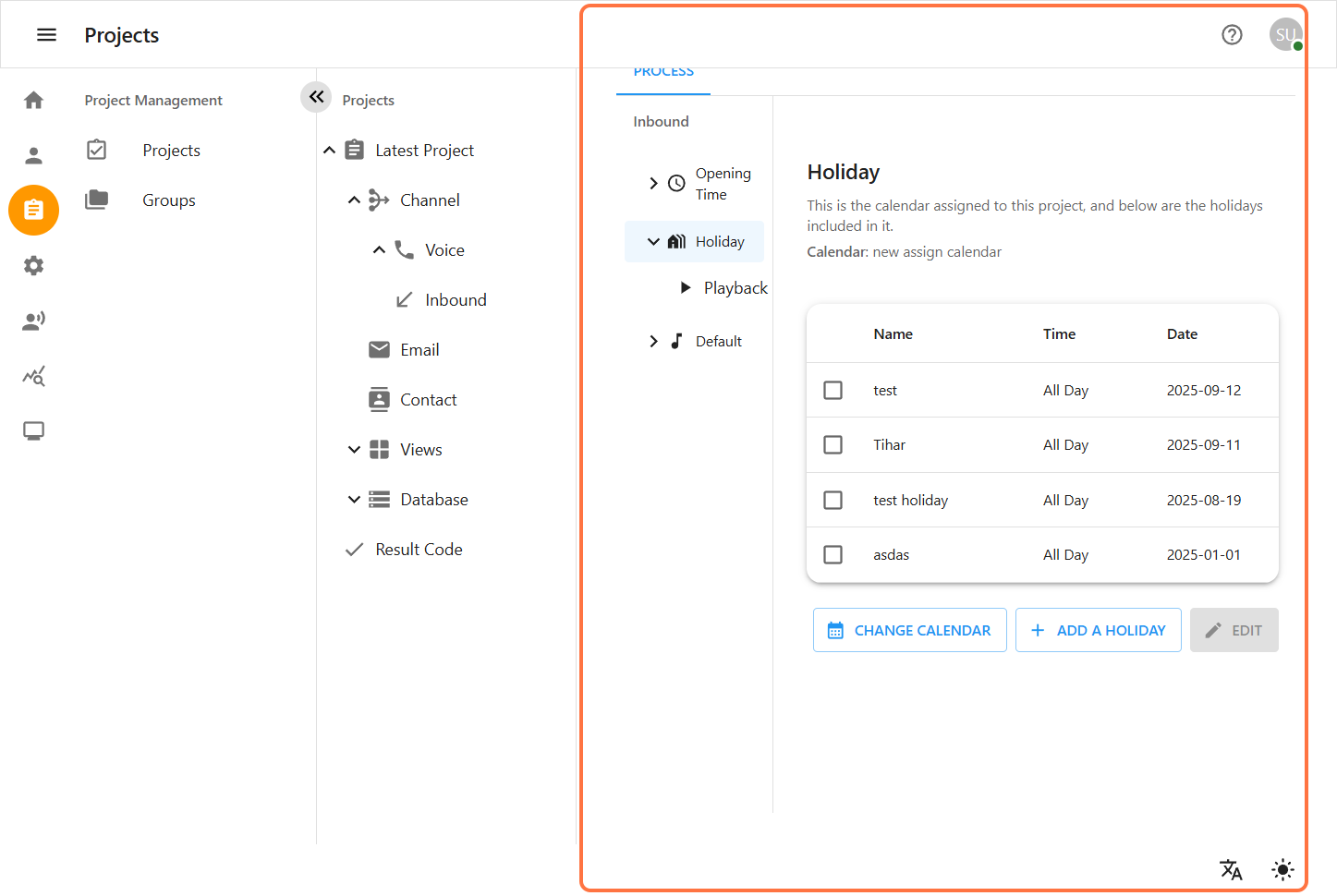
Task: Open the SU user avatar
Action: pyautogui.click(x=1284, y=35)
